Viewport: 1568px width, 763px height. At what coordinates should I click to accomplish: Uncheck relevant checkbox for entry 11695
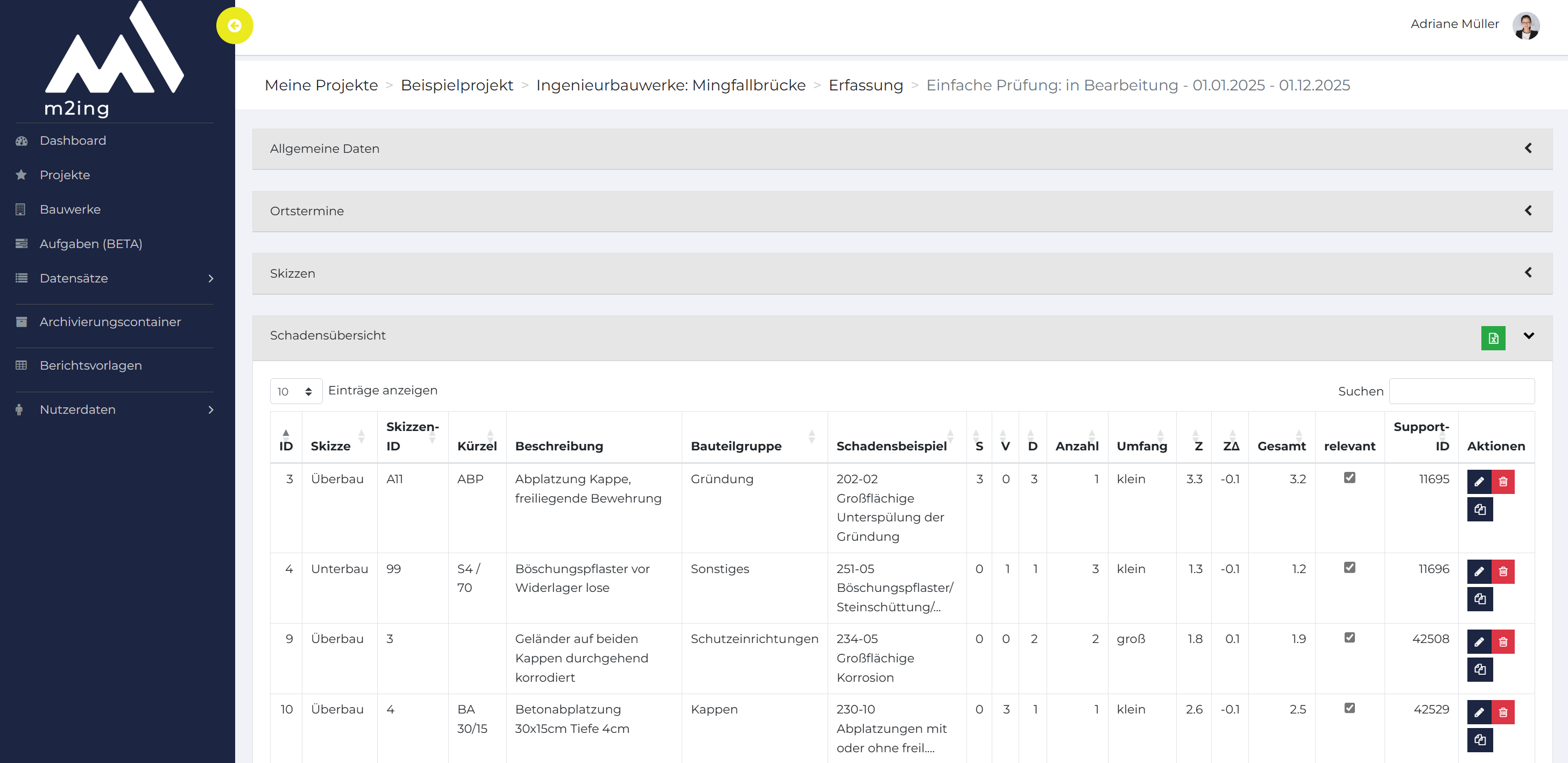click(x=1349, y=478)
